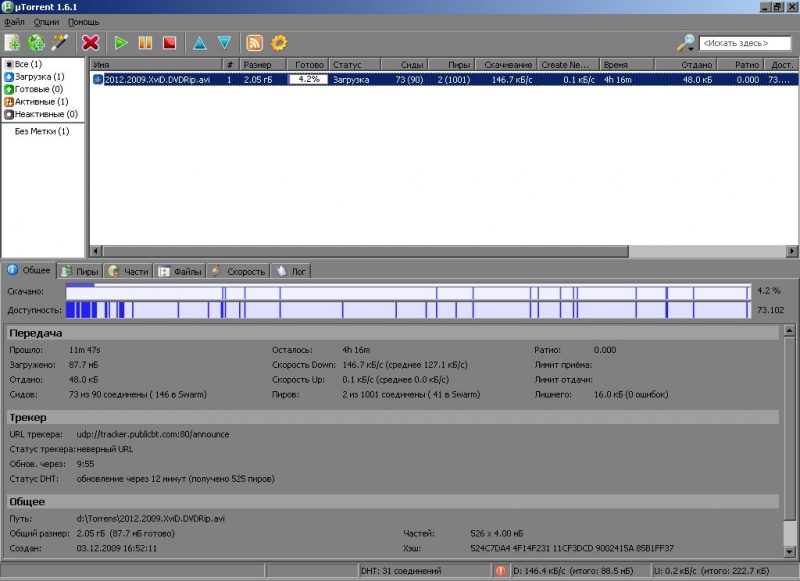Sort by the Время column header

pyautogui.click(x=627, y=65)
